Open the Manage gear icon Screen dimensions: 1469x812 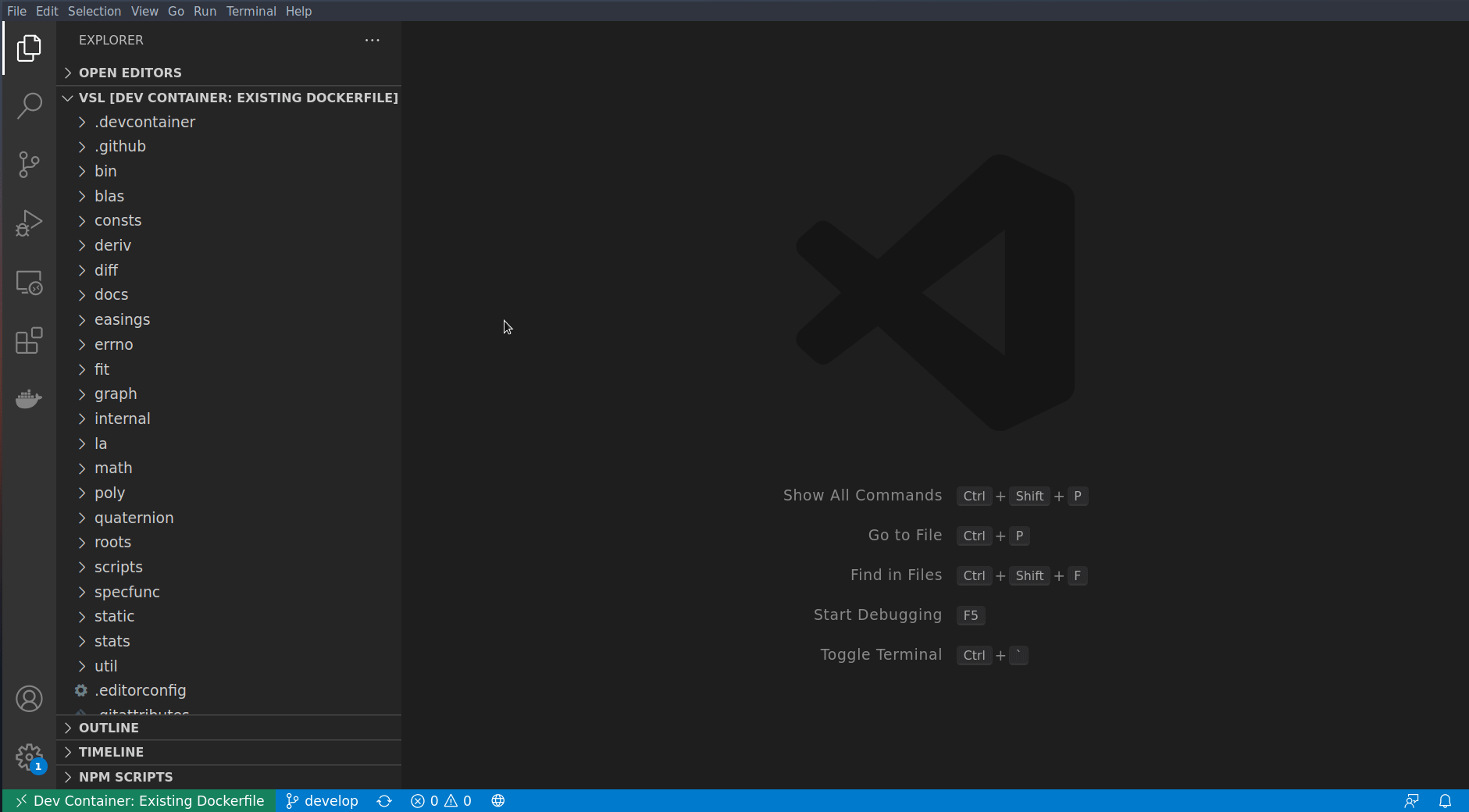coord(29,757)
